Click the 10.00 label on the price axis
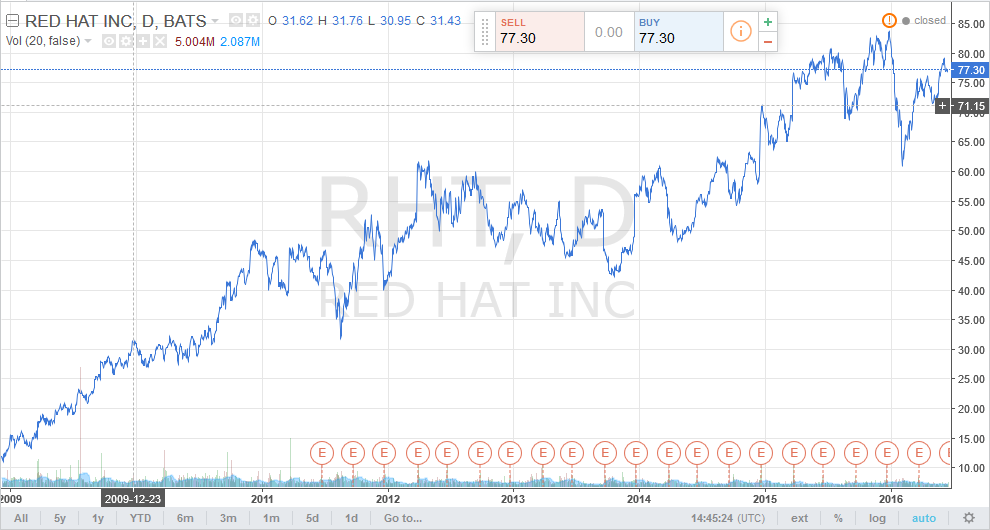Viewport: 990px width, 530px height. [971, 468]
